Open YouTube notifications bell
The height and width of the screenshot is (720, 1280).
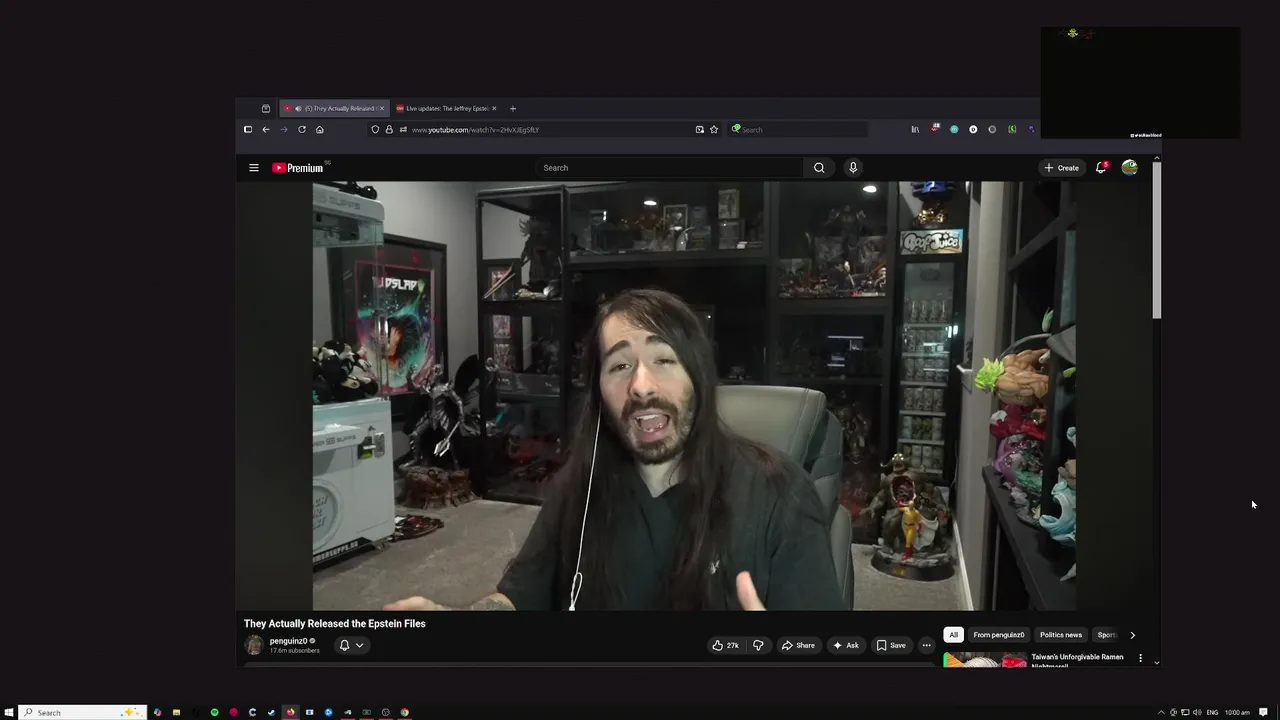click(1101, 167)
